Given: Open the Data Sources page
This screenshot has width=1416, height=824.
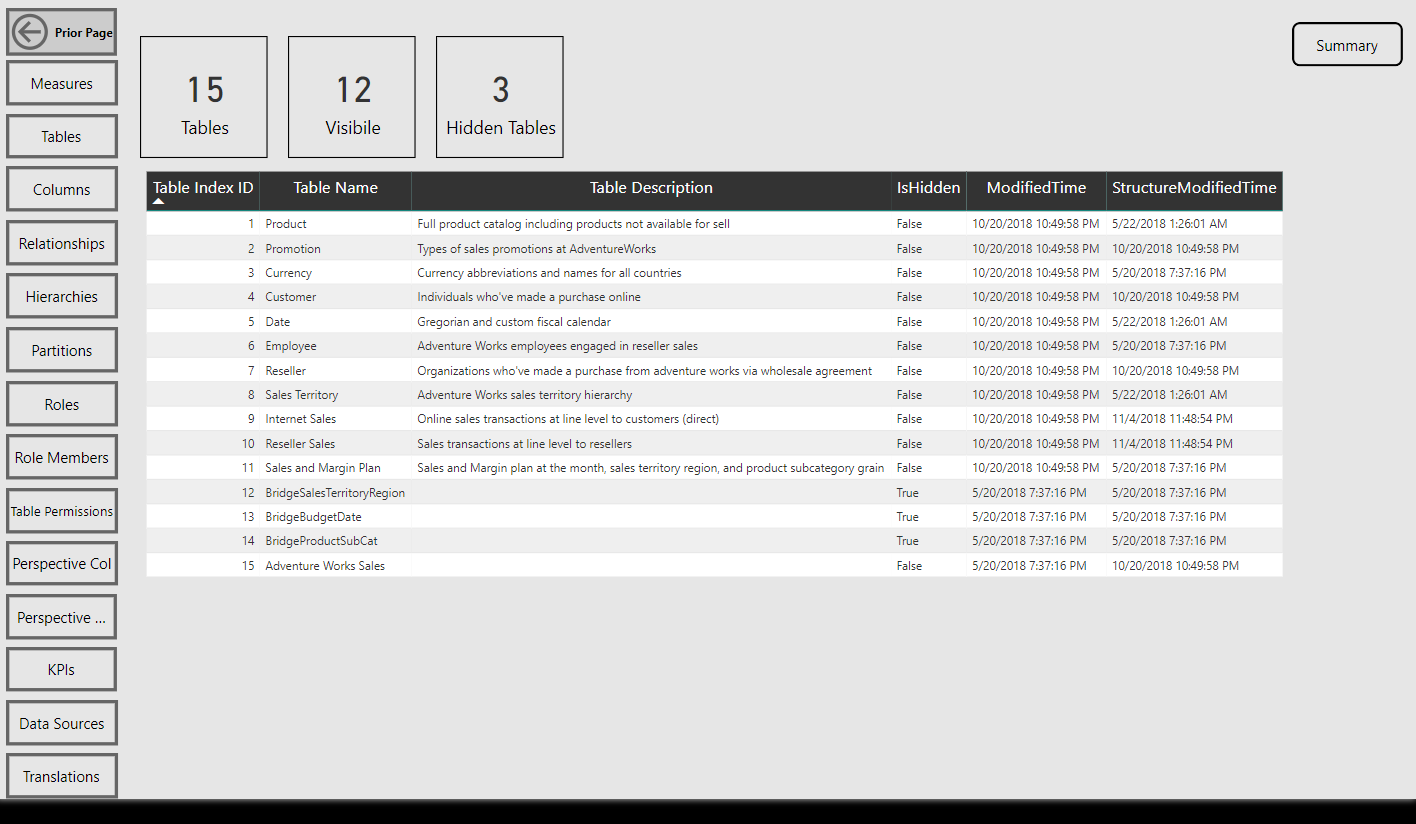Looking at the screenshot, I should pos(61,722).
